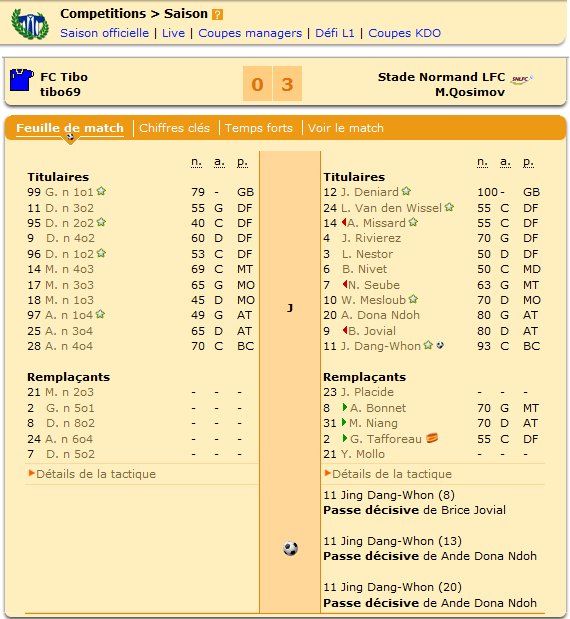
Task: Open player A. Dona Ndoh
Action: (x=381, y=315)
